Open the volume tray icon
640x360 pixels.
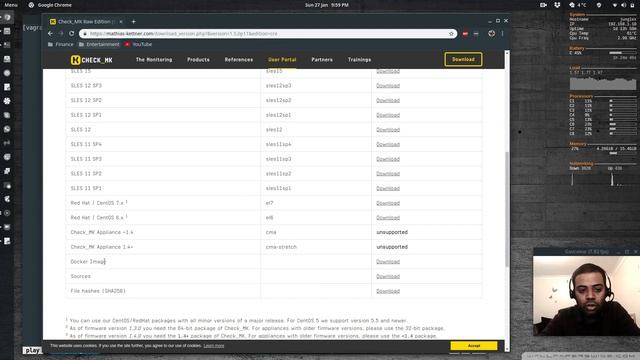pos(623,5)
